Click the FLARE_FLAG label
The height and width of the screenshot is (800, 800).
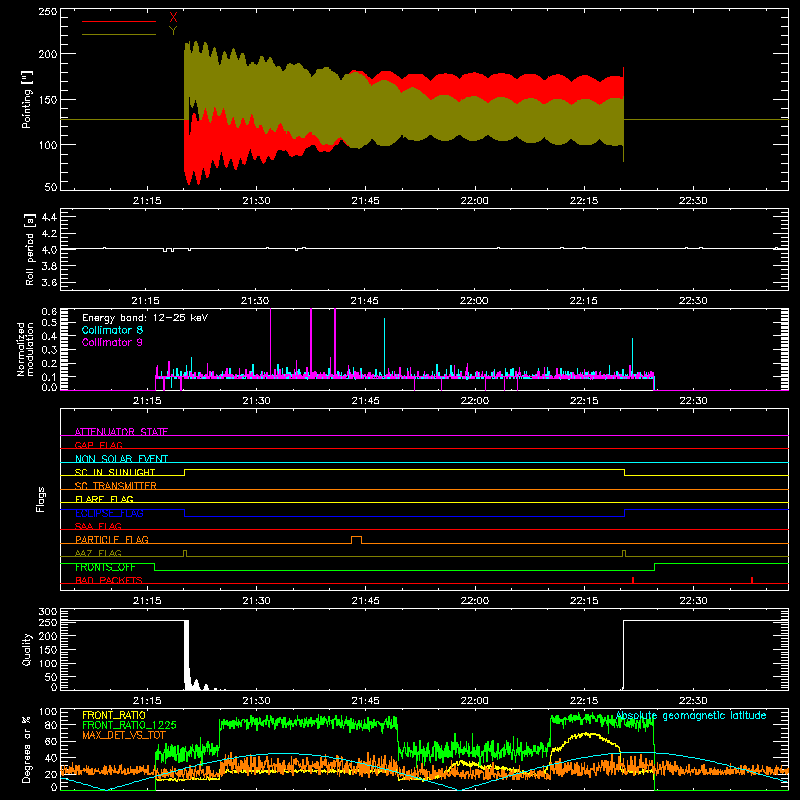coord(104,499)
